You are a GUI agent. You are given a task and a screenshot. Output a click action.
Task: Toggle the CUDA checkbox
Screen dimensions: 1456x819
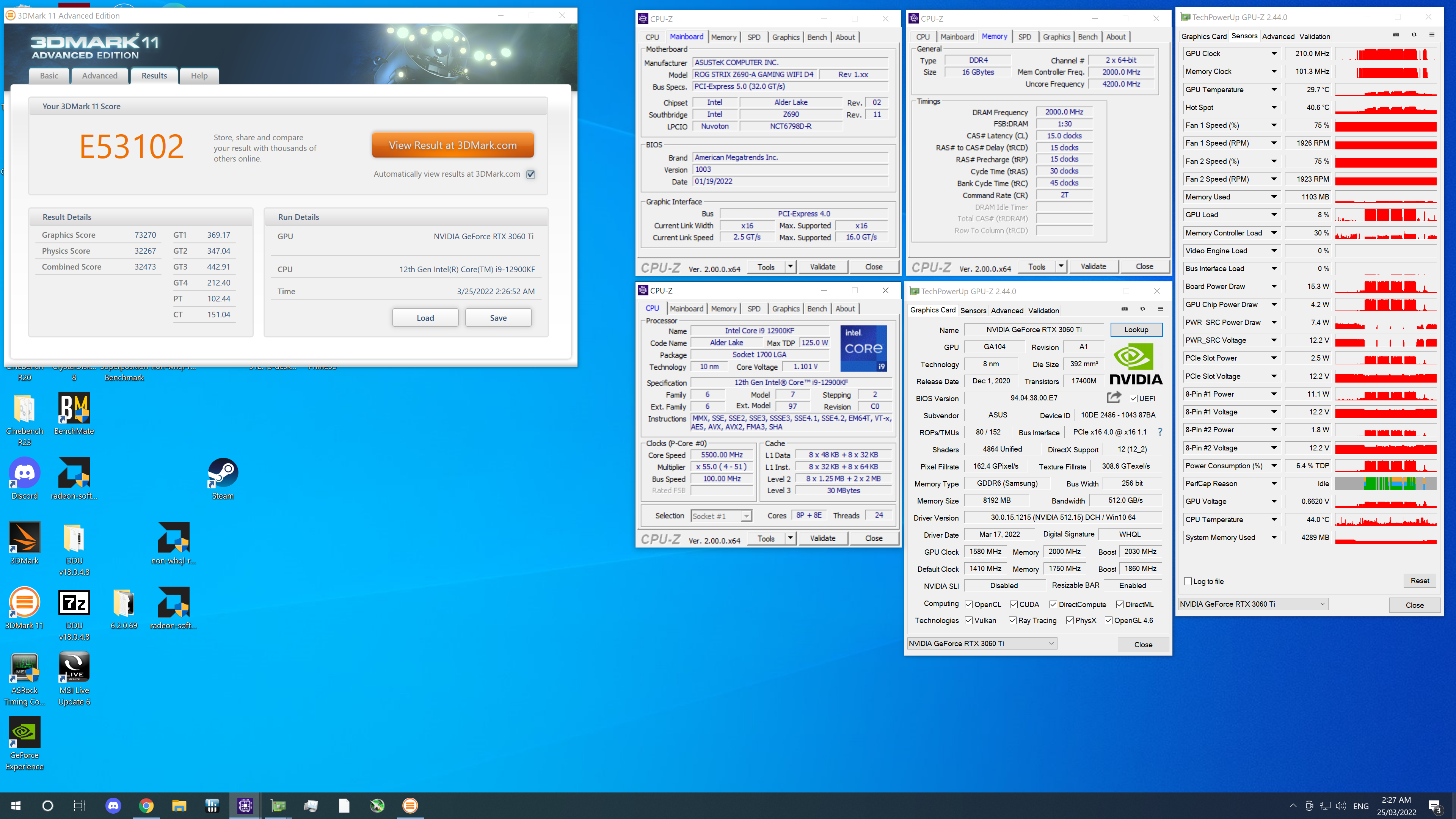point(1014,605)
